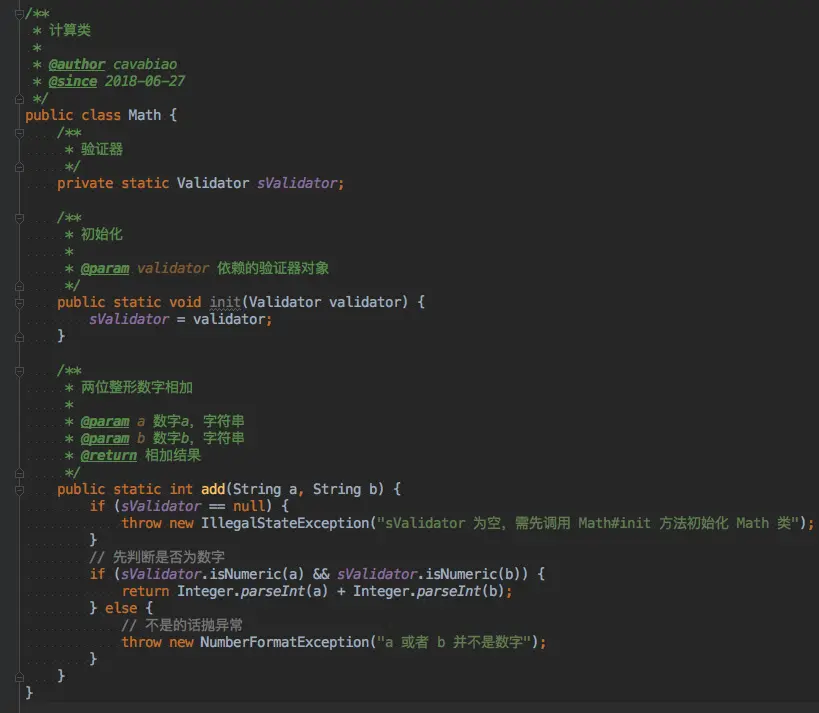Image resolution: width=819 pixels, height=713 pixels.
Task: Collapse the init method's Javadoc comment
Action: point(18,218)
